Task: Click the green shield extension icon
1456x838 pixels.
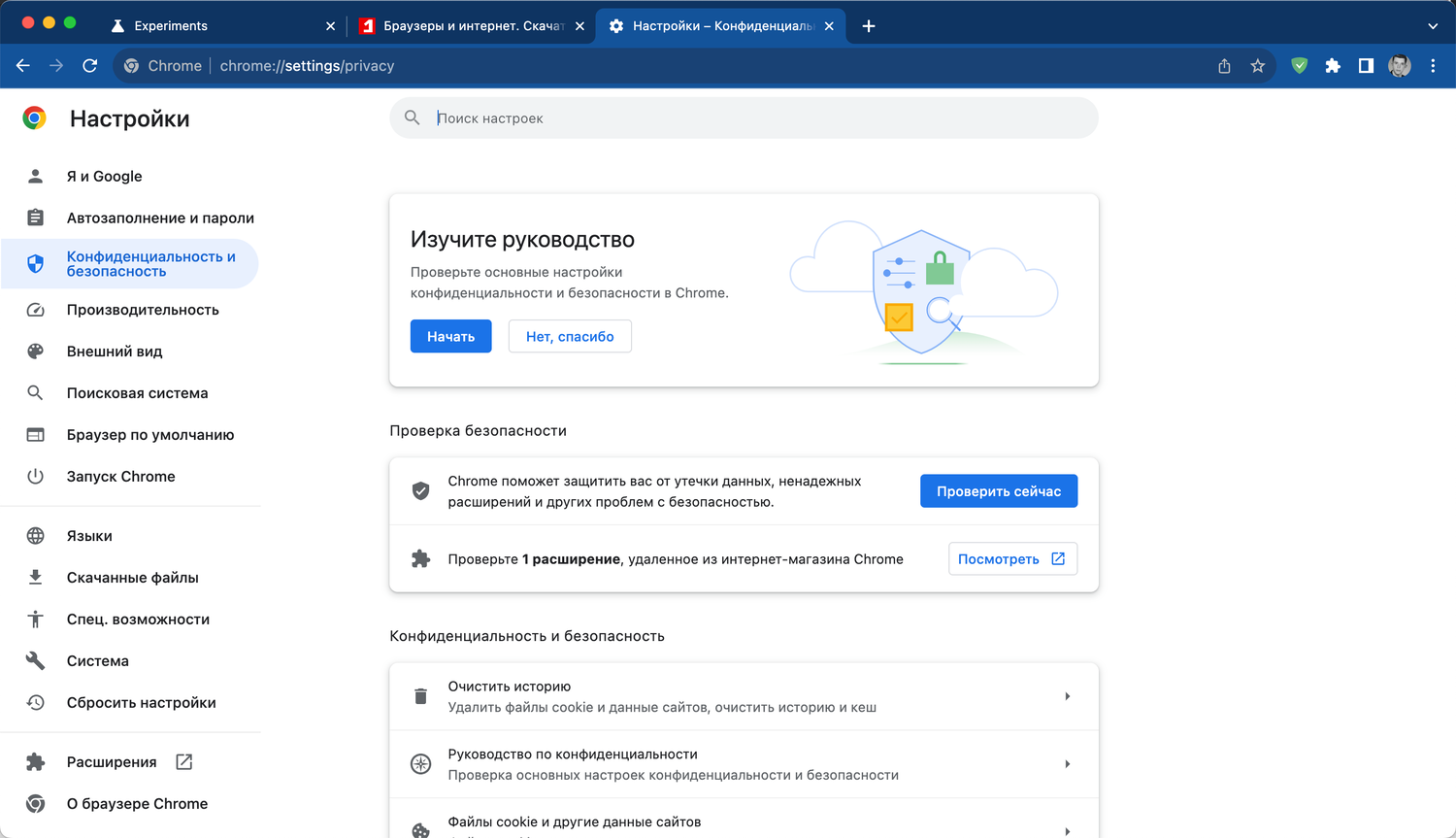Action: tap(1300, 66)
